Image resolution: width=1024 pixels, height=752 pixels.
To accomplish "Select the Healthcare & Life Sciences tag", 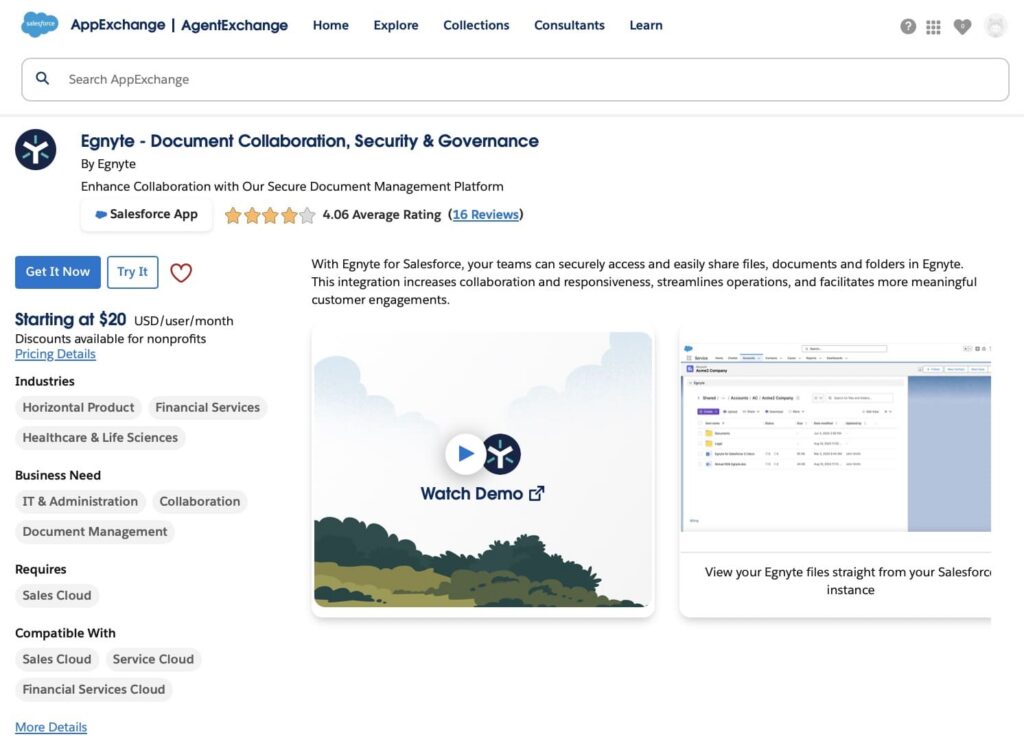I will tap(100, 437).
